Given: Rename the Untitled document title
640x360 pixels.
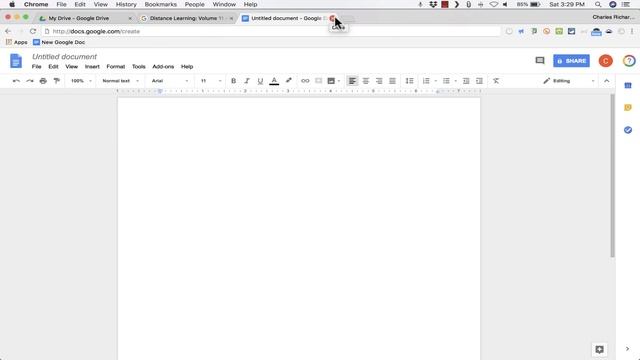Looking at the screenshot, I should [x=64, y=57].
